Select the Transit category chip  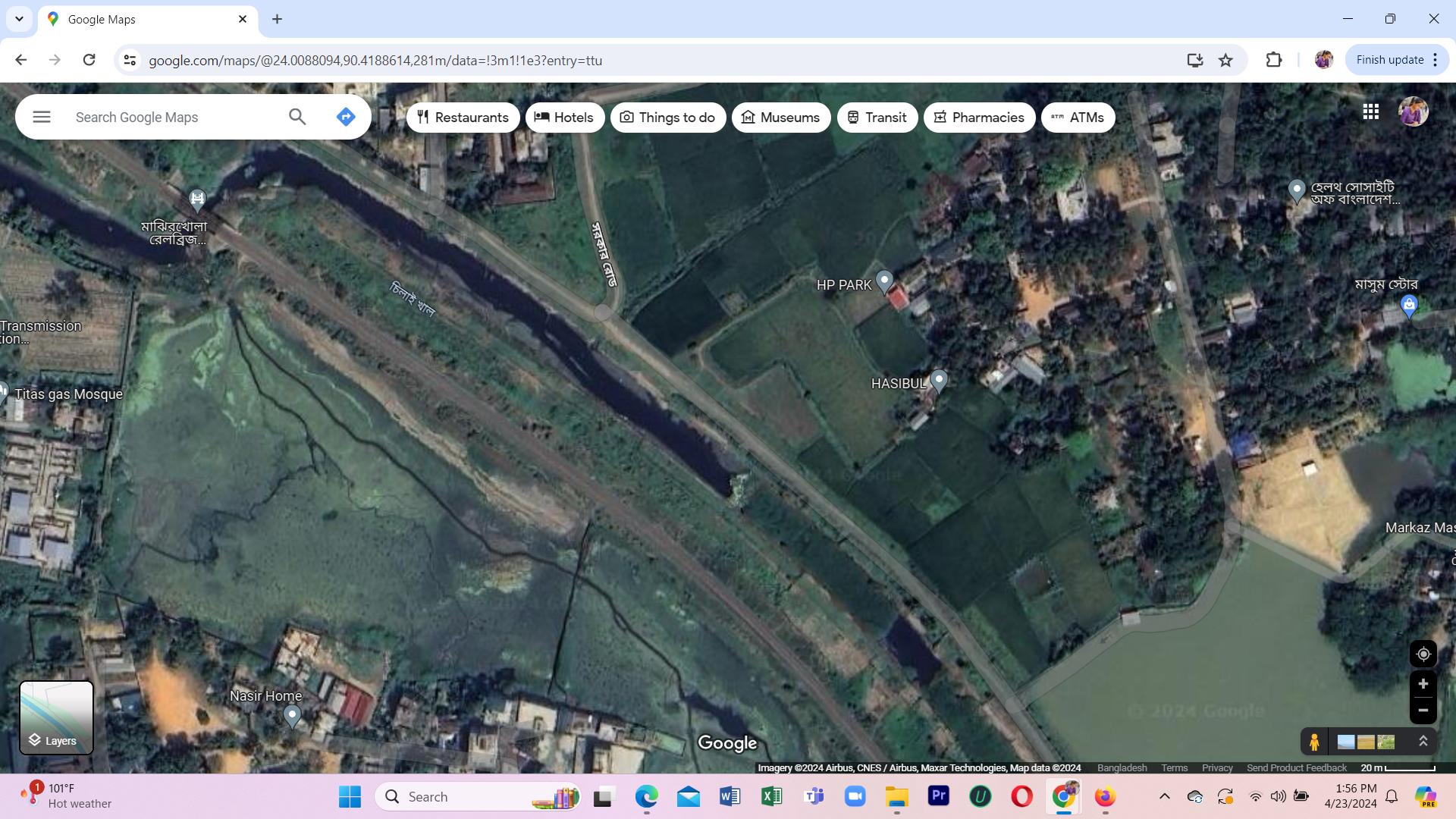[877, 118]
